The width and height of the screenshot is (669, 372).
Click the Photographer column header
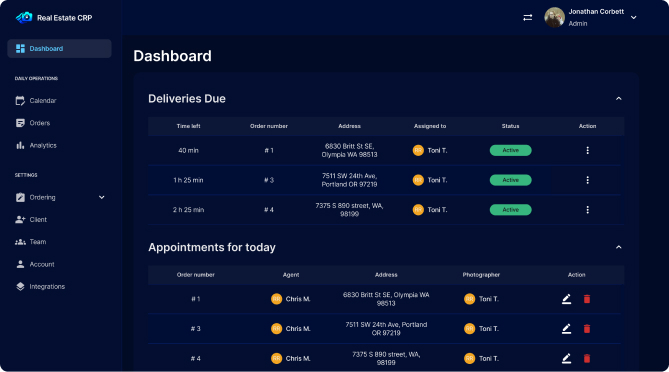tap(481, 275)
